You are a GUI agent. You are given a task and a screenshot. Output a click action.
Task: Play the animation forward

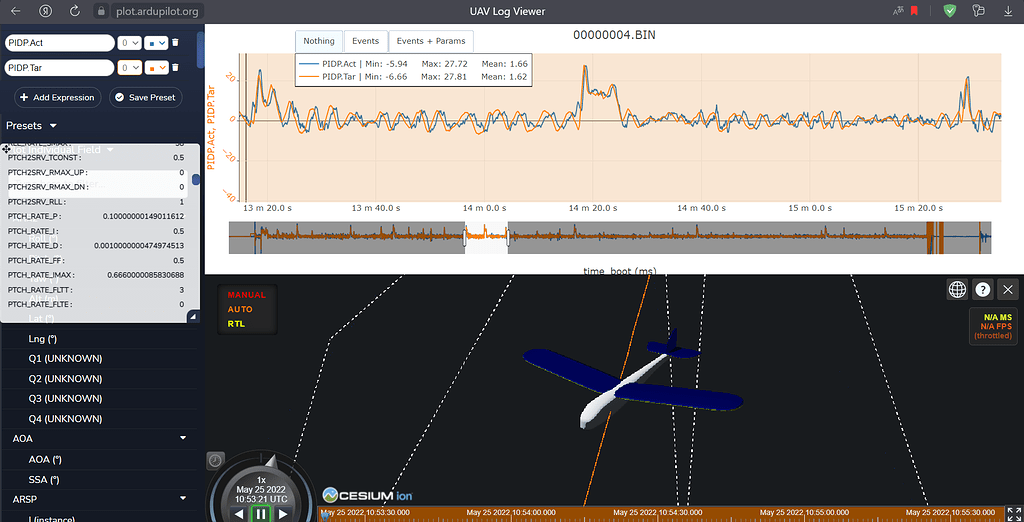point(283,514)
